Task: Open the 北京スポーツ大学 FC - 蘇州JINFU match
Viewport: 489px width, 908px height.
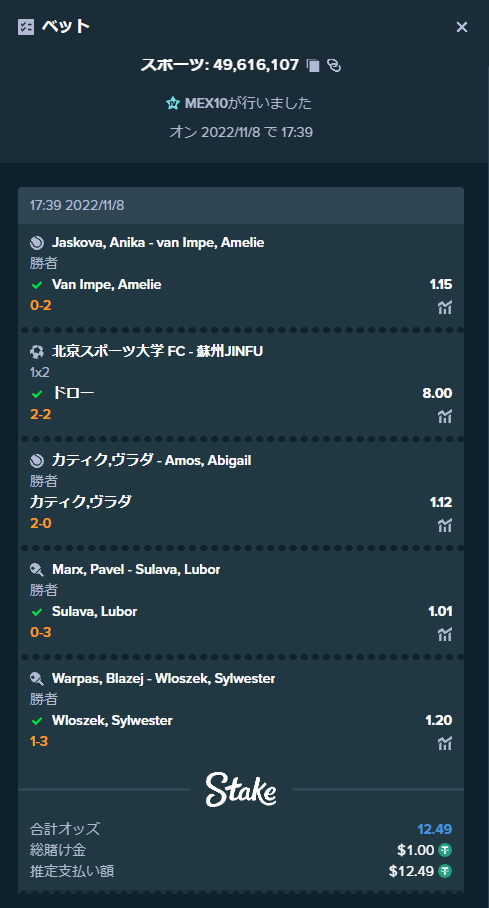Action: point(158,351)
